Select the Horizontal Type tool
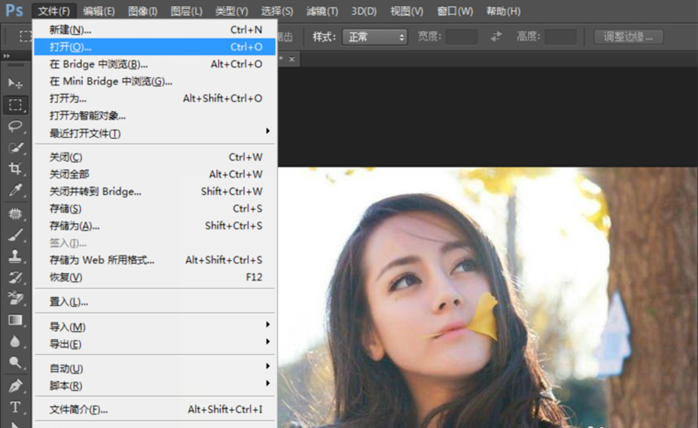 (15, 408)
